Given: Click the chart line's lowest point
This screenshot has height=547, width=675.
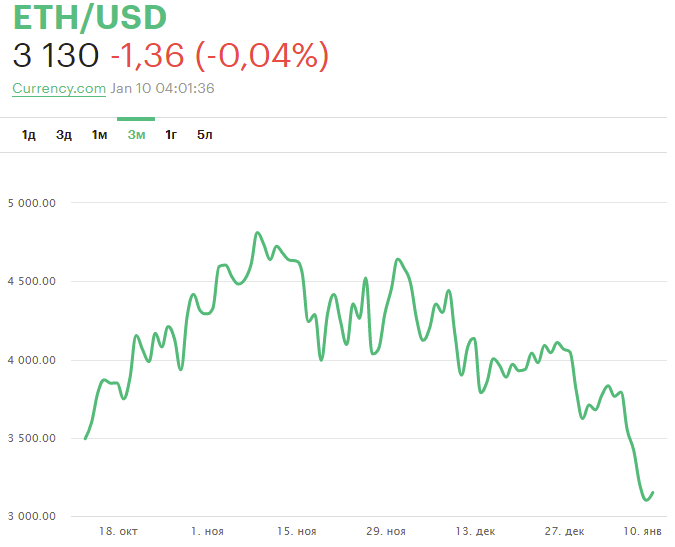Looking at the screenshot, I should pyautogui.click(x=645, y=498).
